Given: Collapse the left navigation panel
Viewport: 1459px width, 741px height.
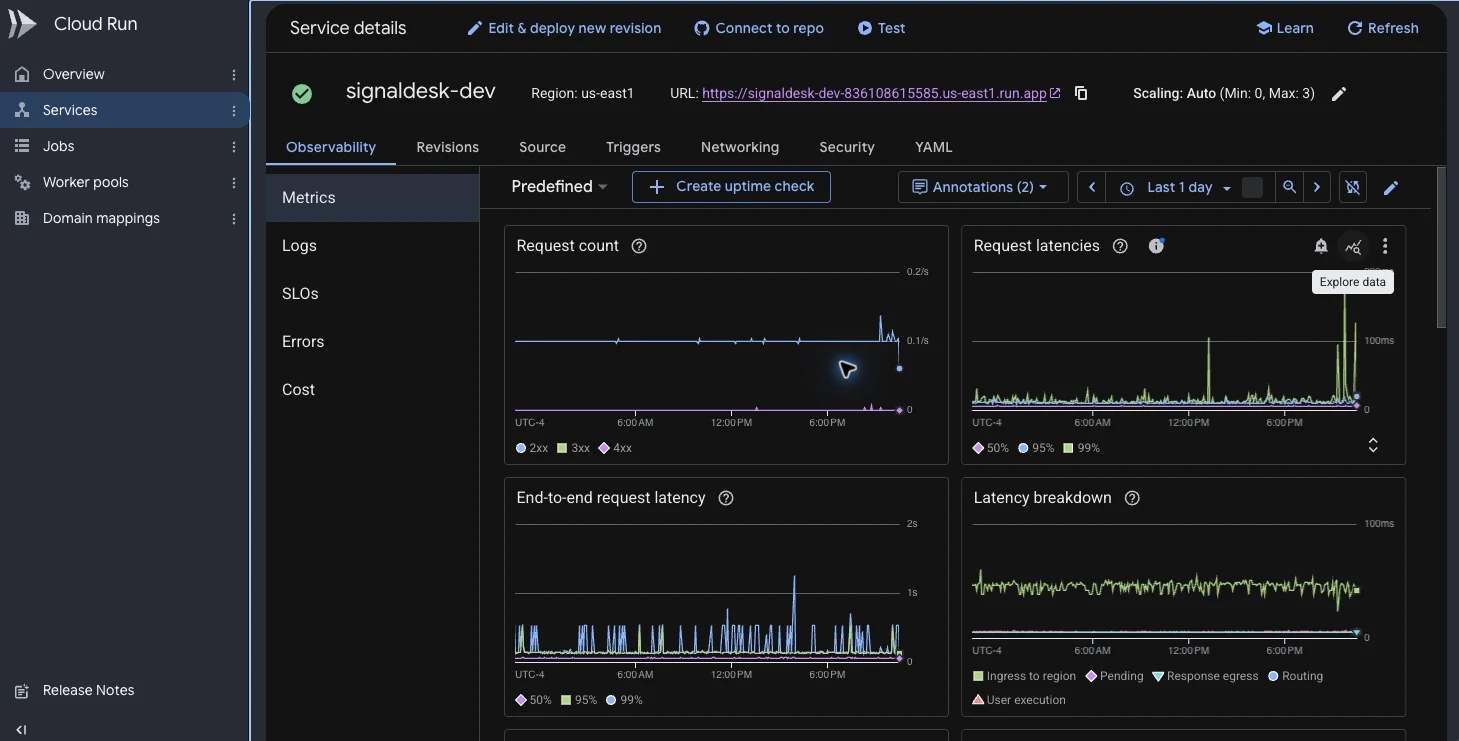Looking at the screenshot, I should click(x=21, y=730).
